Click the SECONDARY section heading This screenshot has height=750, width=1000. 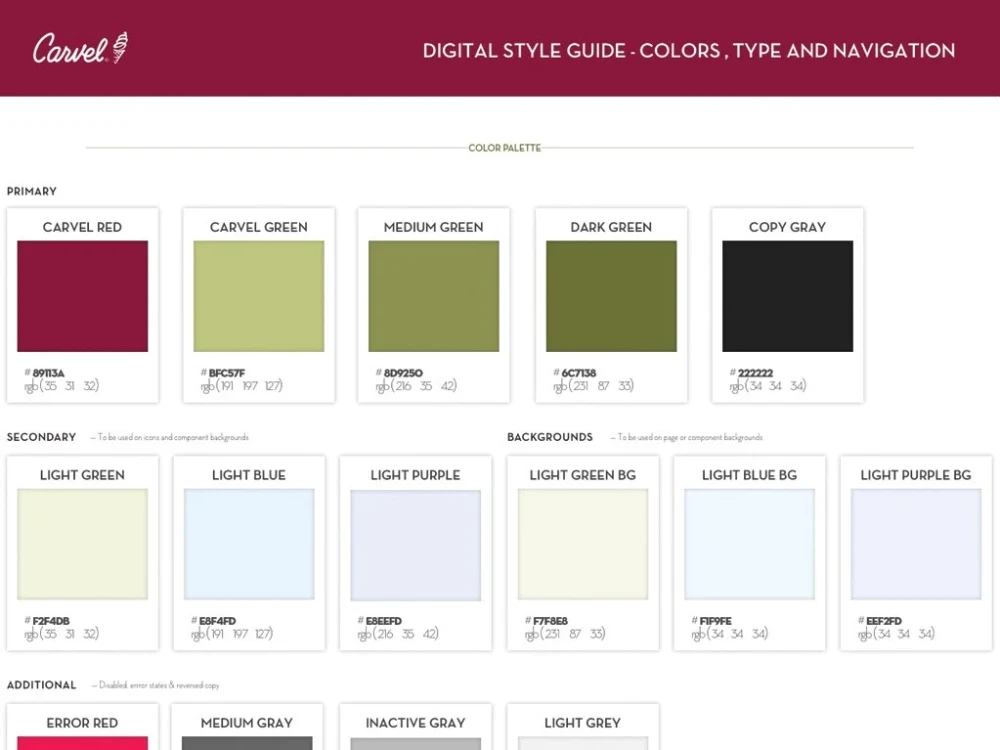point(41,437)
